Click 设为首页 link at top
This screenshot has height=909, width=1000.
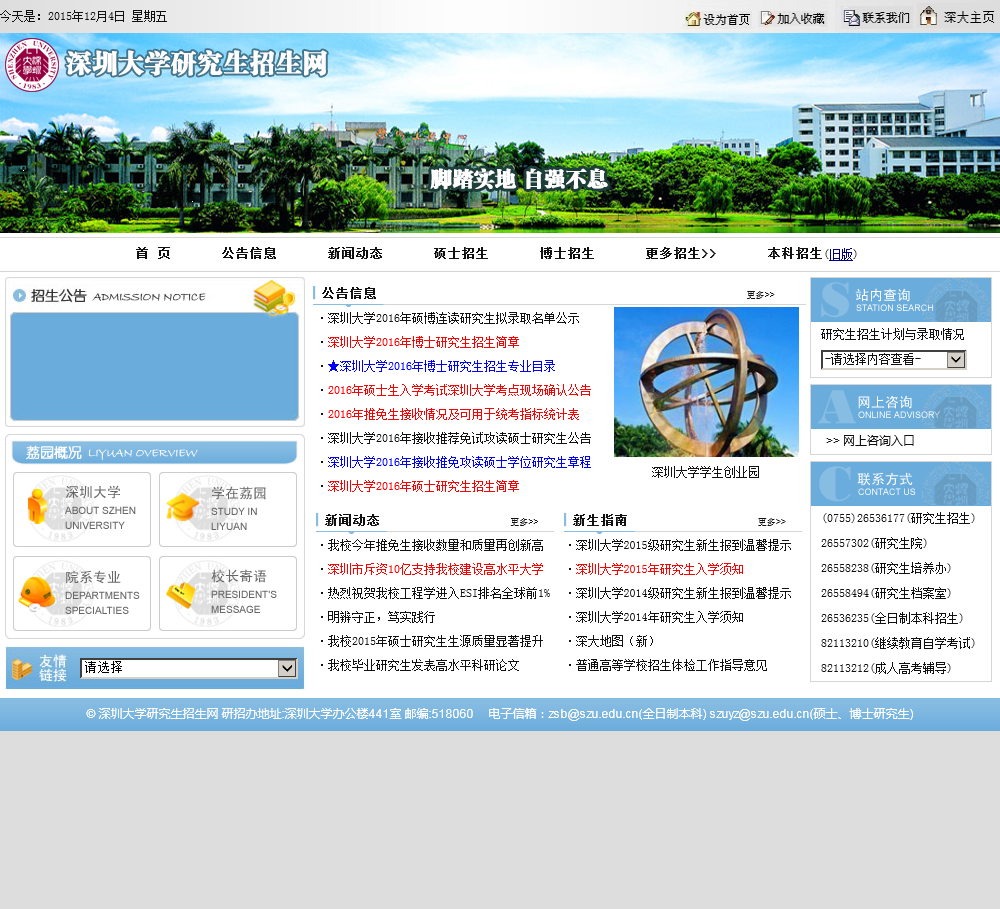(x=726, y=19)
